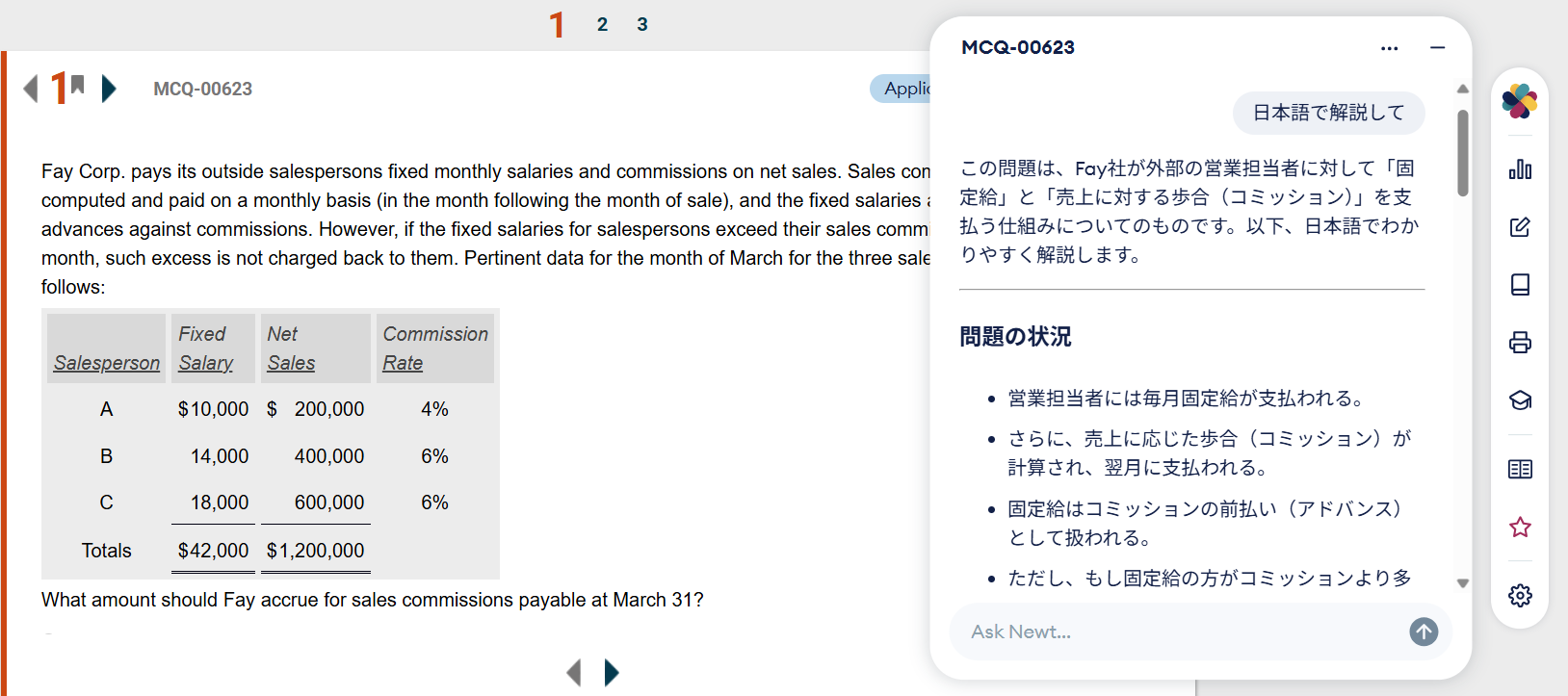Click the printer icon to print

pos(1520,343)
